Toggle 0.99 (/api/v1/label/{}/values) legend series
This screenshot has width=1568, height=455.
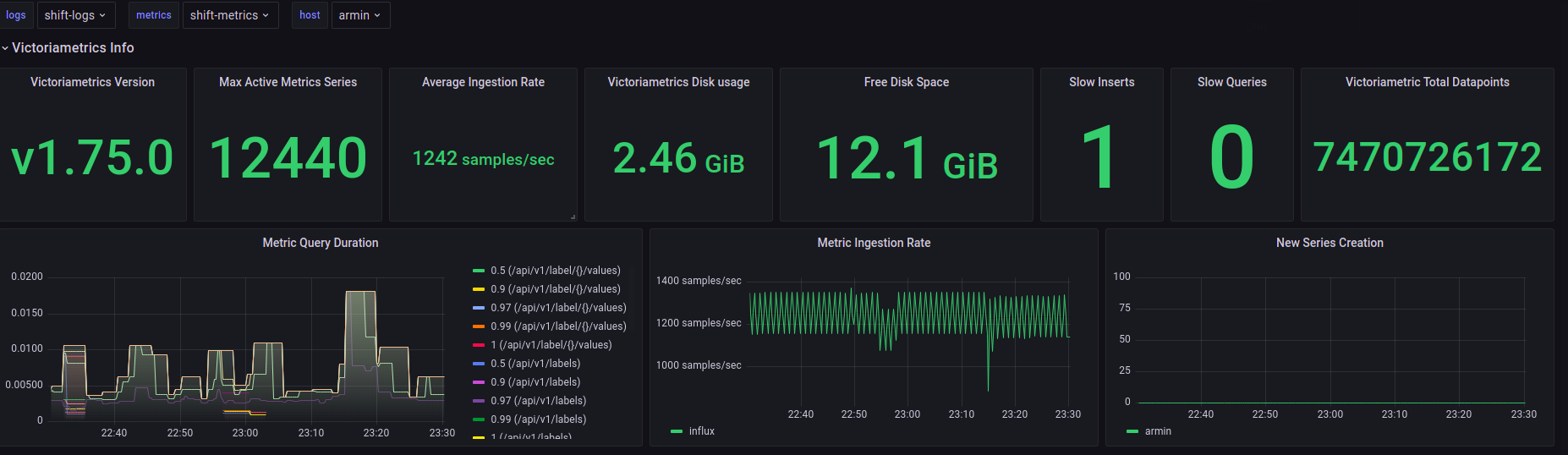tap(558, 326)
